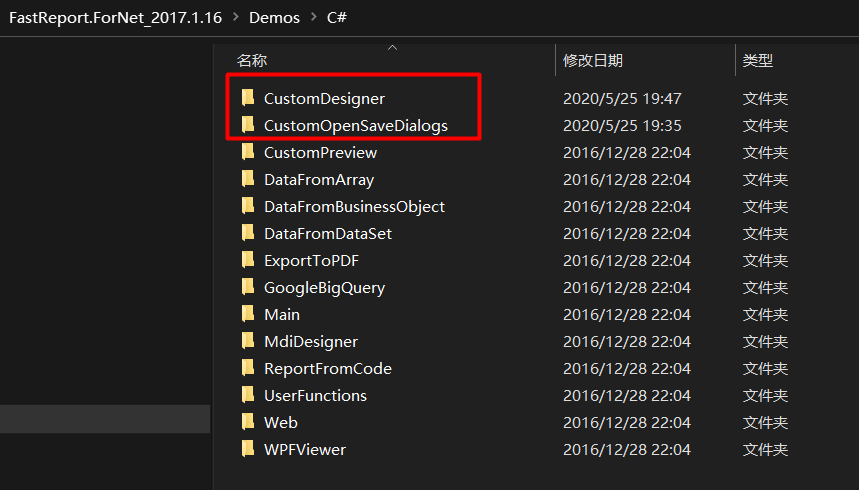
Task: Select the UserFunctions folder name
Action: (x=315, y=396)
